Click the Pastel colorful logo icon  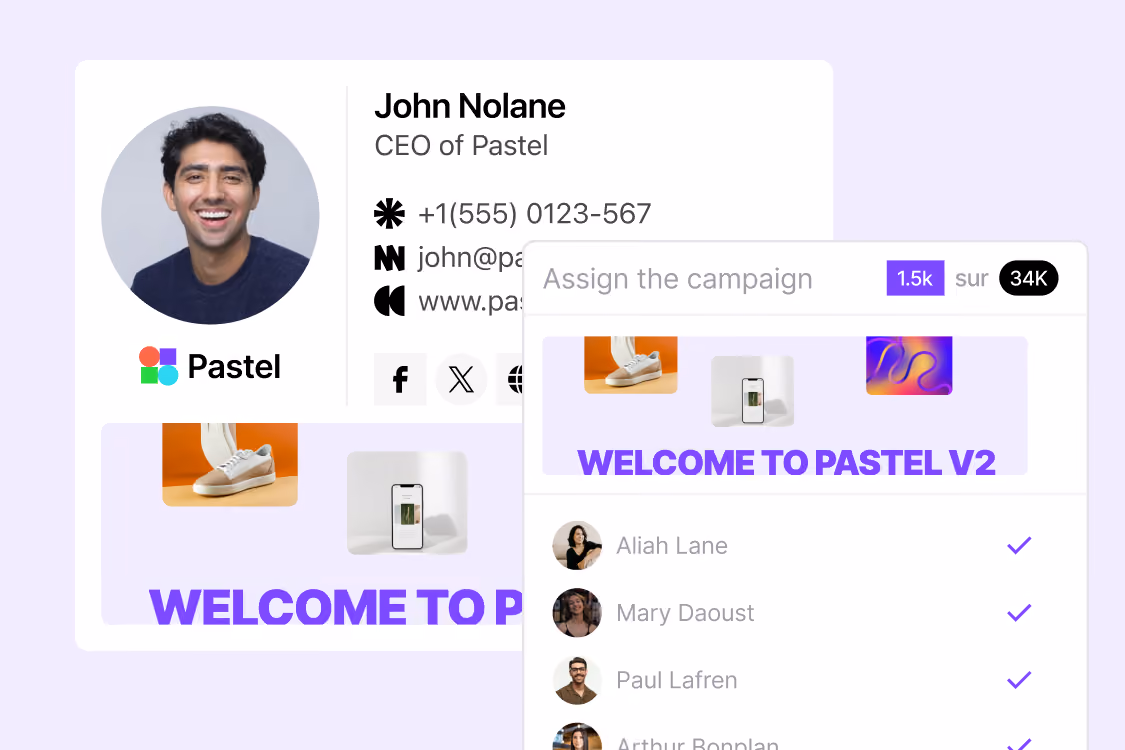159,366
